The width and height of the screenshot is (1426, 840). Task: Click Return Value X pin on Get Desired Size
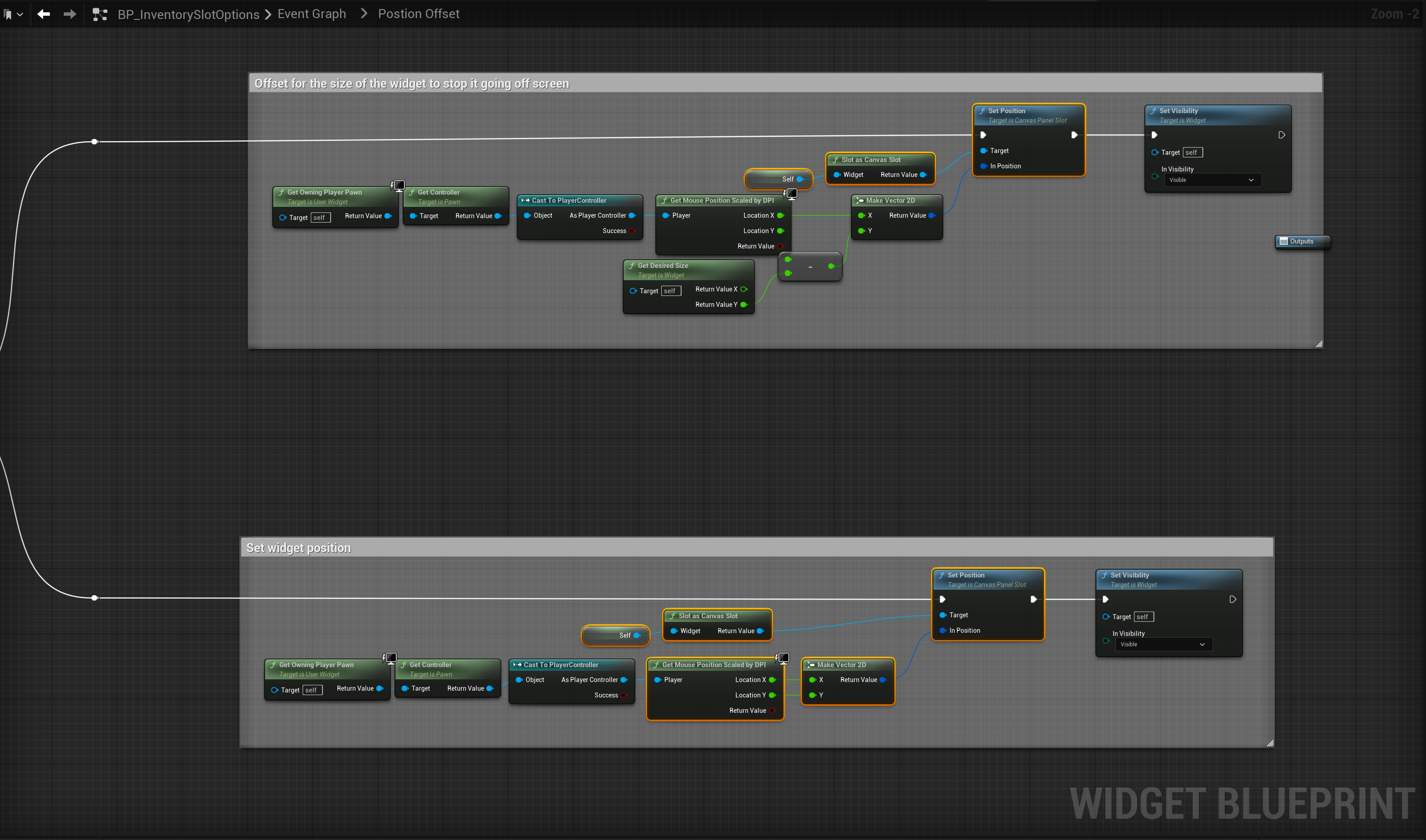[x=744, y=289]
